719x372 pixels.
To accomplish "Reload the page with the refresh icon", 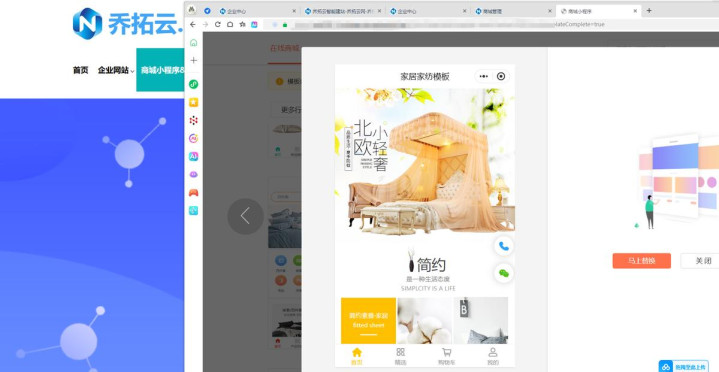I will (217, 24).
